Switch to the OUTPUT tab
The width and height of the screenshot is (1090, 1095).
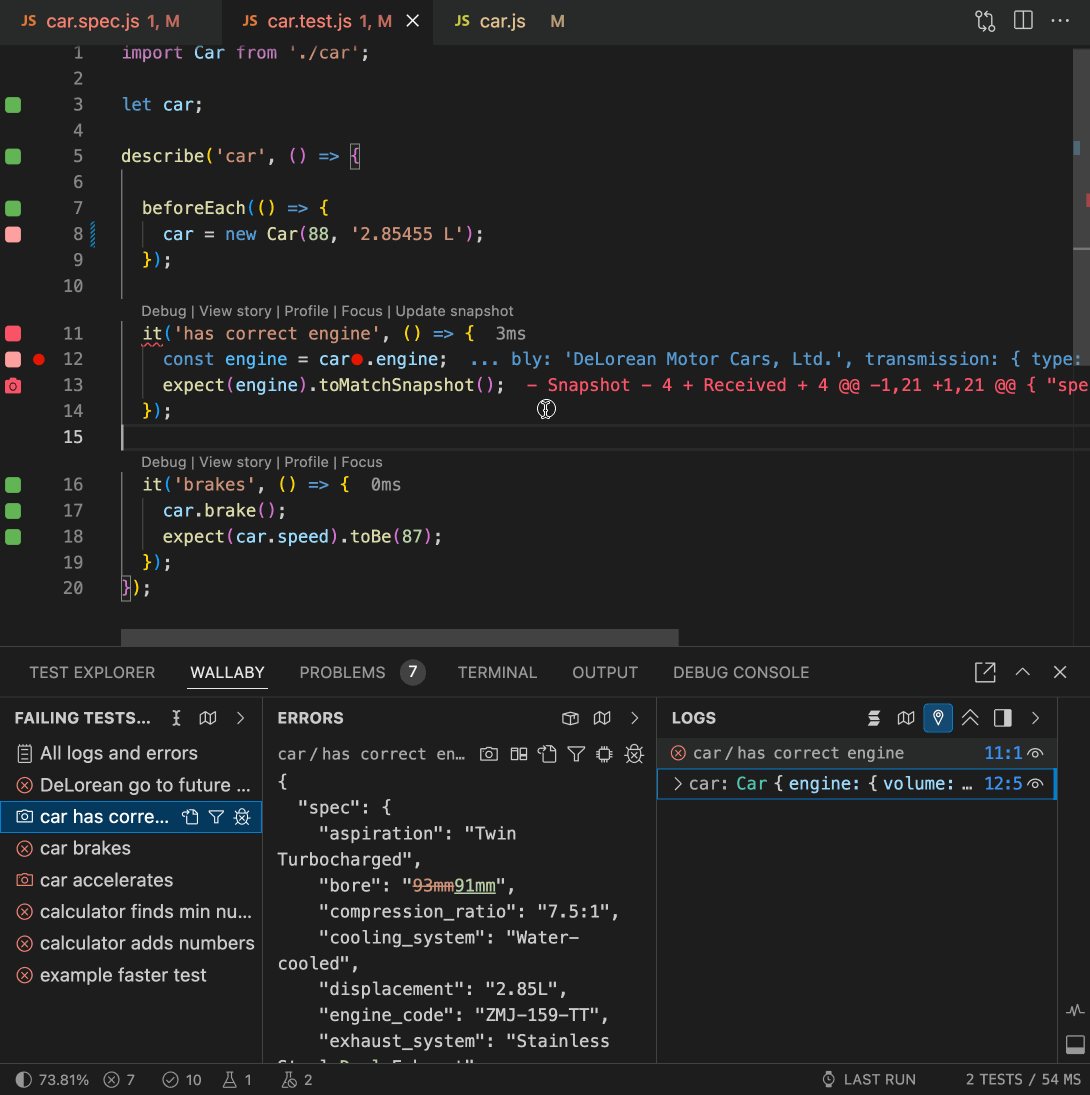tap(605, 673)
